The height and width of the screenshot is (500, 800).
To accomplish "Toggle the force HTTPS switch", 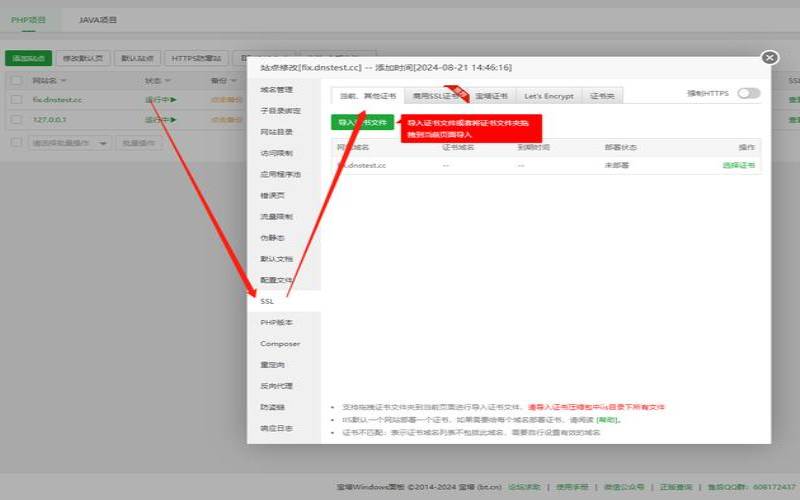I will pos(748,93).
